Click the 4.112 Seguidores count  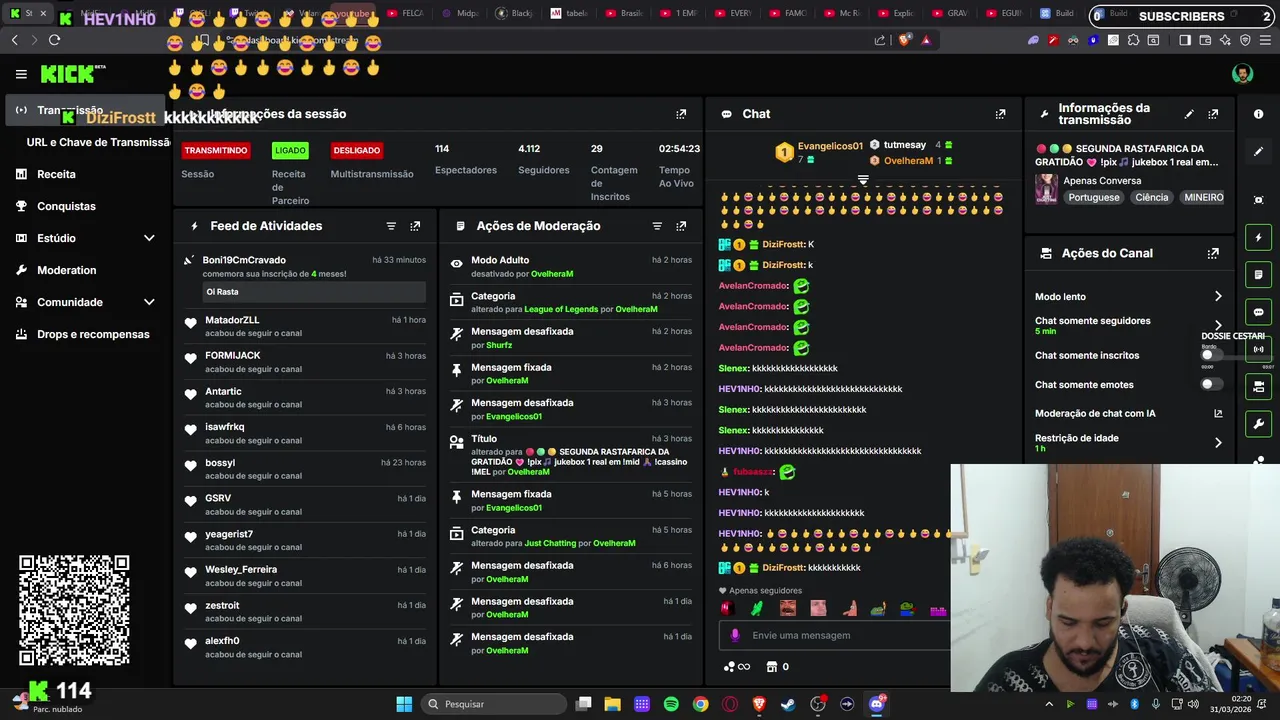coord(529,149)
